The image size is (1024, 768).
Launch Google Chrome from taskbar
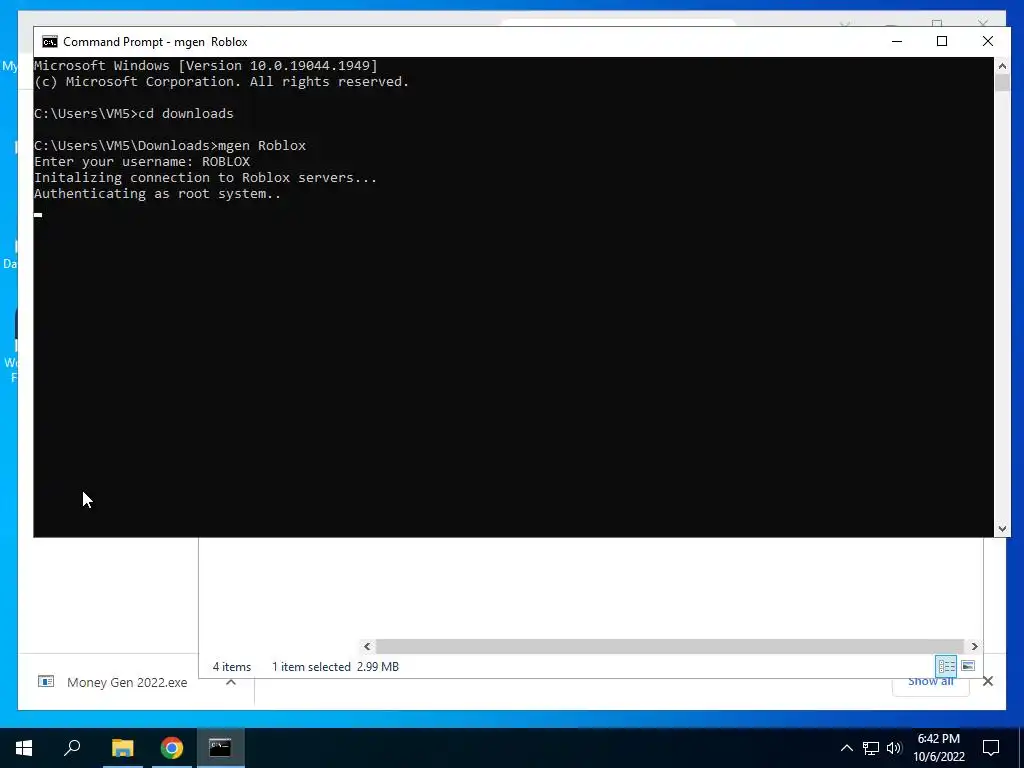point(171,748)
